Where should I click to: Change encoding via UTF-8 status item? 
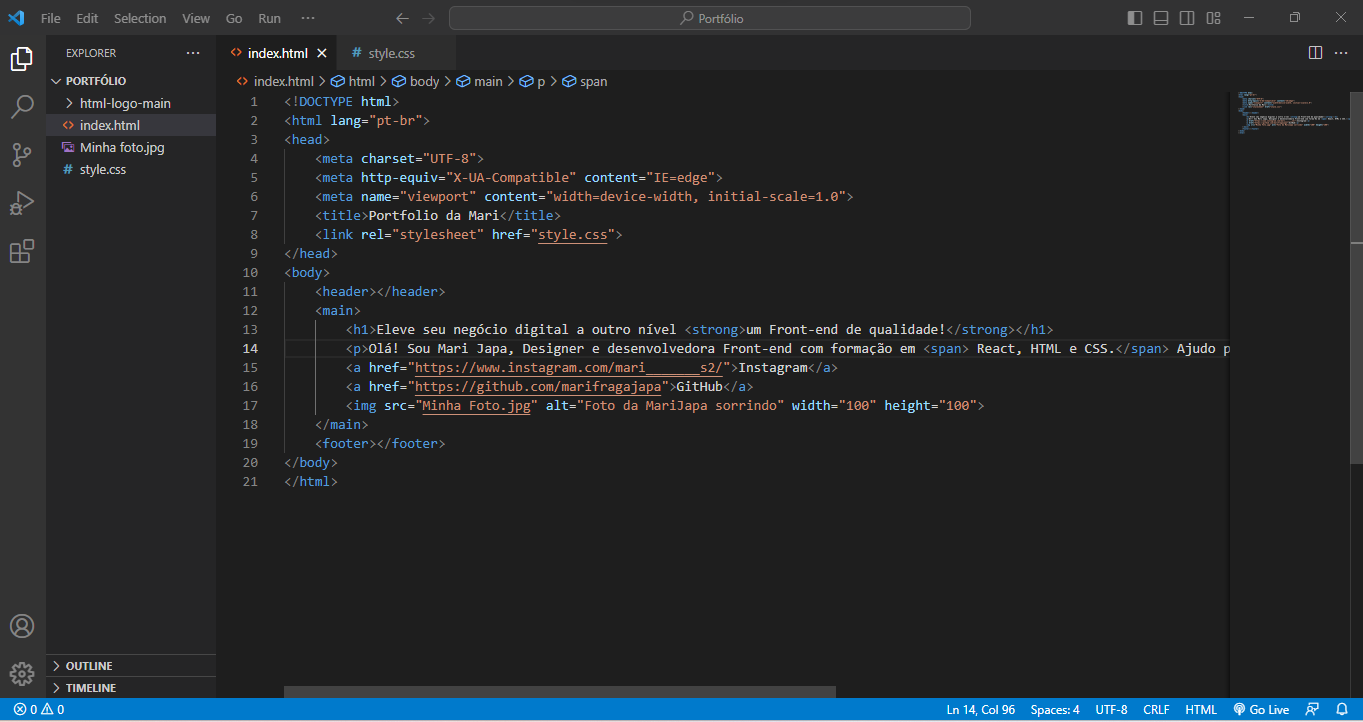[1111, 710]
